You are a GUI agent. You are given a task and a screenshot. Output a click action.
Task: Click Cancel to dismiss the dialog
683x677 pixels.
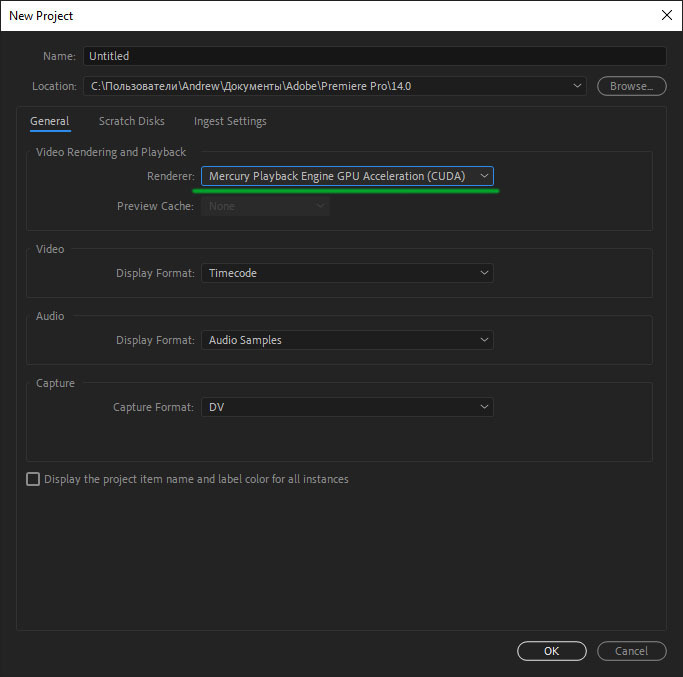point(631,651)
